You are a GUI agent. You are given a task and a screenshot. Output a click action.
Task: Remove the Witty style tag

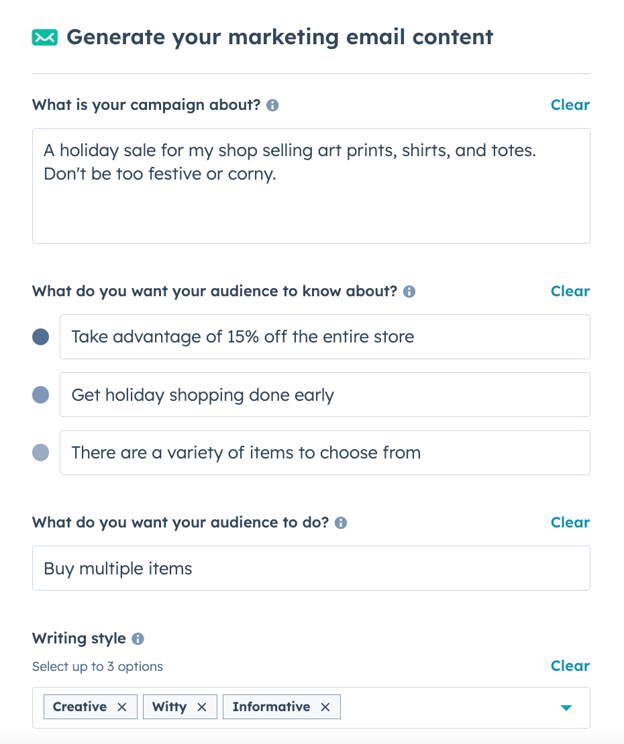pos(201,707)
